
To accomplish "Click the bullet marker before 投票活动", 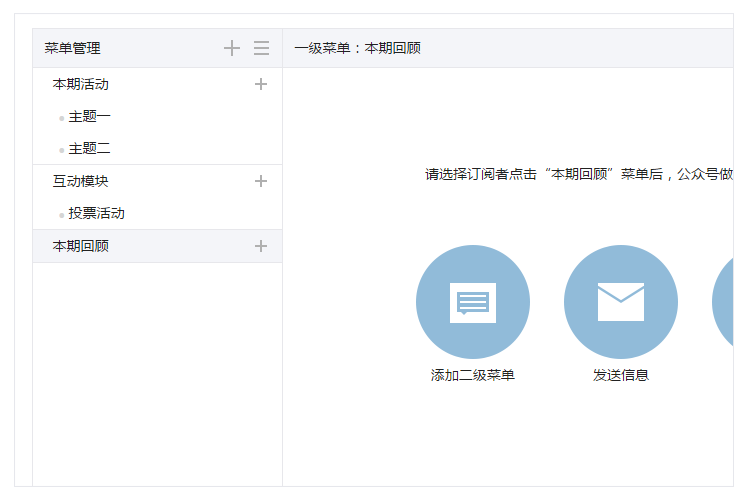I will click(x=61, y=215).
